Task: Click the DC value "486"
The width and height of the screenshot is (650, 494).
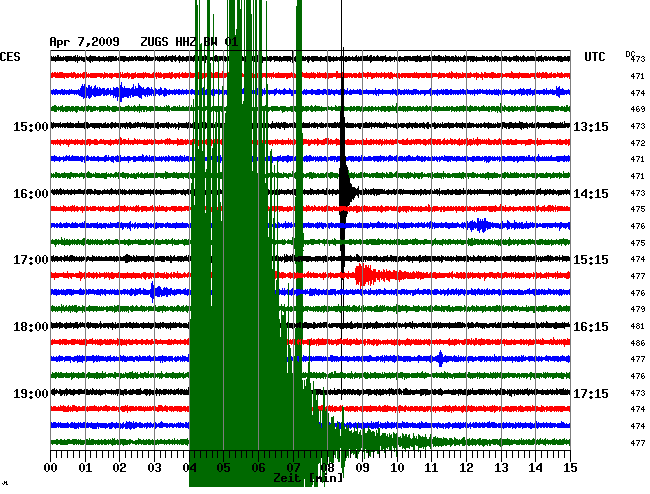Action: pos(638,343)
